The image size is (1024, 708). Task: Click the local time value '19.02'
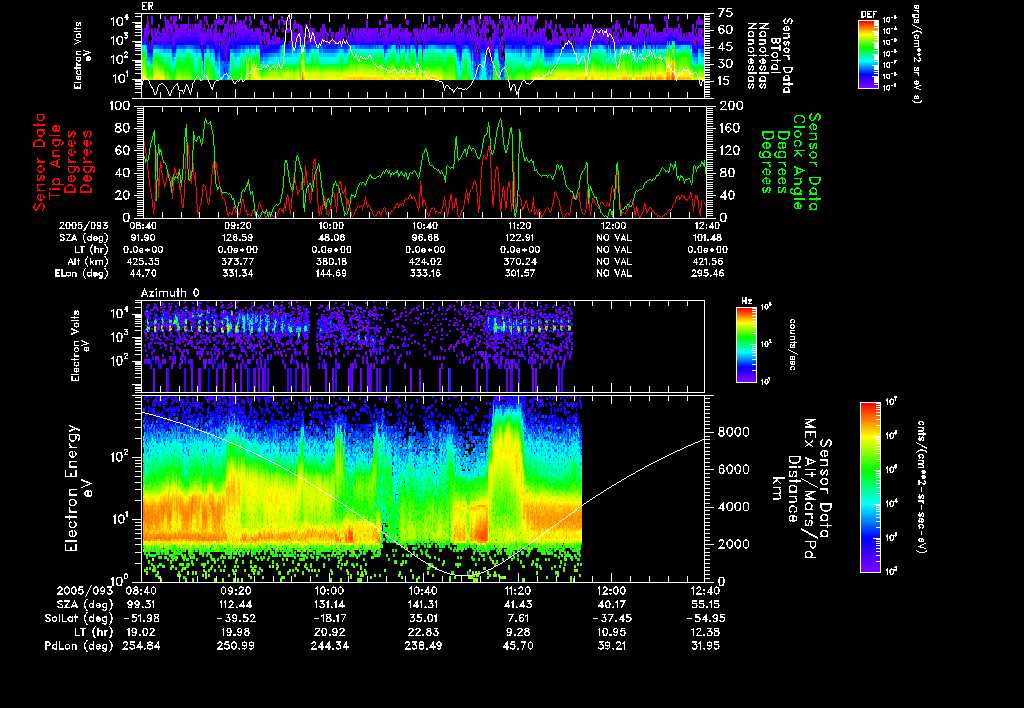point(141,632)
